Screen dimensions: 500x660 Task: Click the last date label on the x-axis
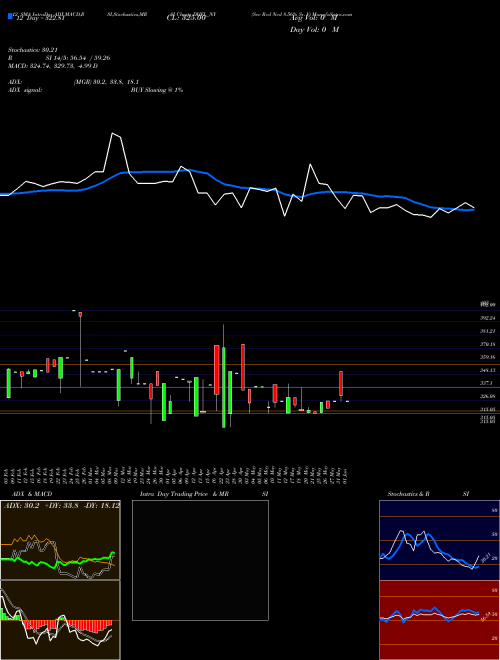345,476
